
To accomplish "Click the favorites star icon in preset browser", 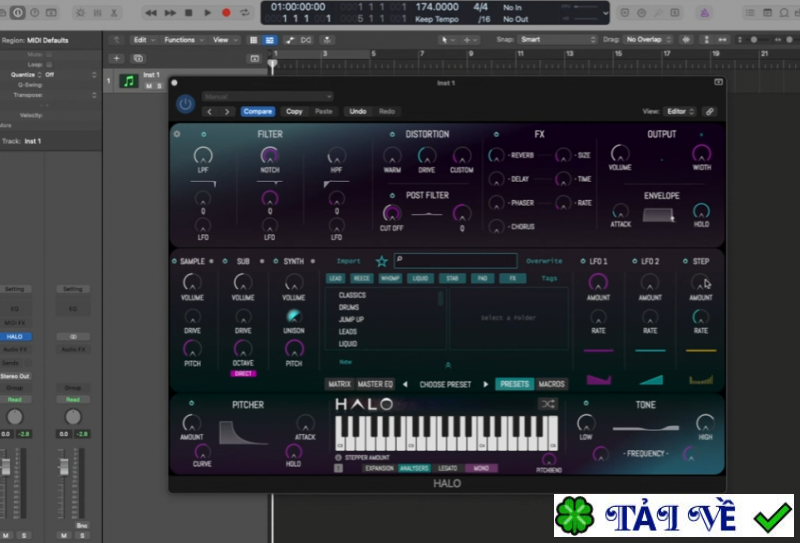I will tap(380, 261).
